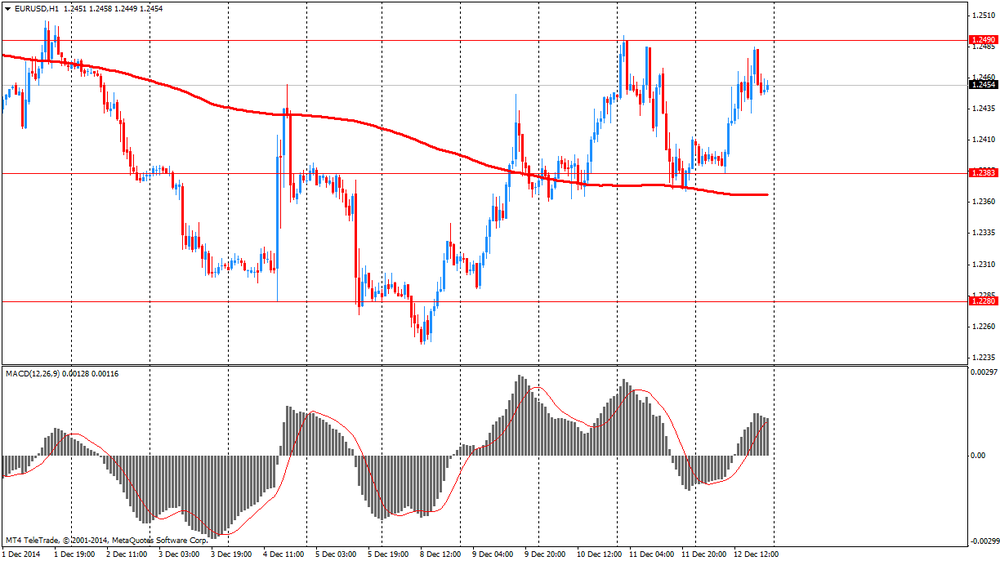Image resolution: width=1000 pixels, height=561 pixels.
Task: Click the 5 Dec 19:00 time label
Action: pyautogui.click(x=388, y=554)
